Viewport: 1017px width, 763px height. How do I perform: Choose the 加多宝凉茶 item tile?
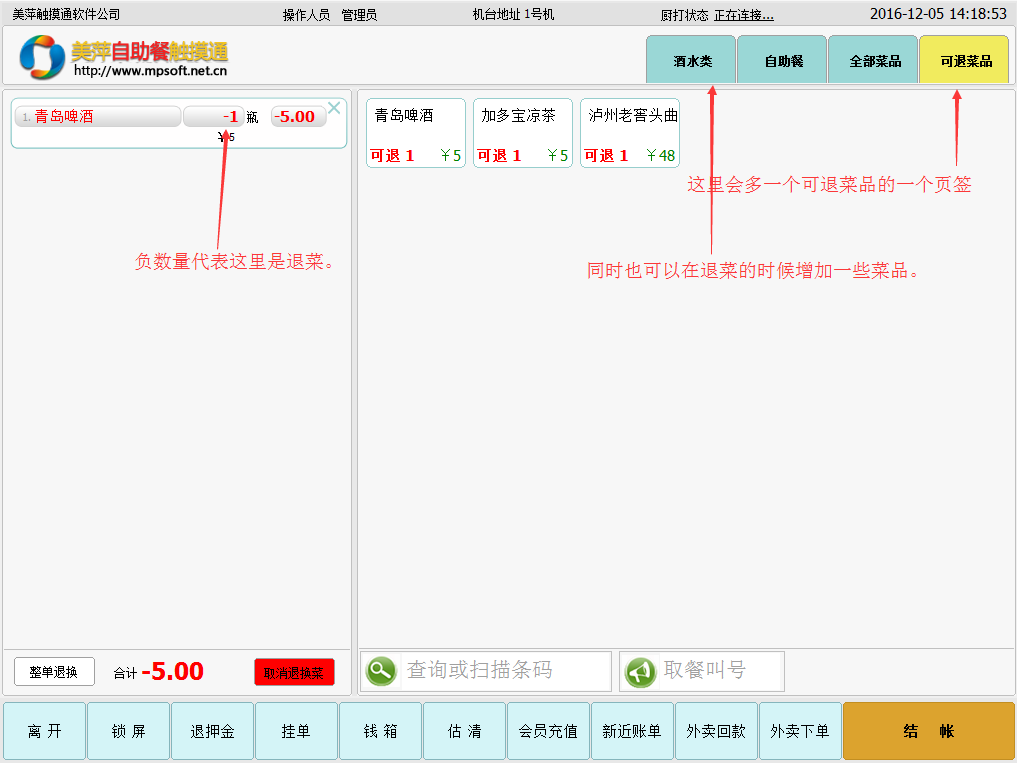coord(522,133)
